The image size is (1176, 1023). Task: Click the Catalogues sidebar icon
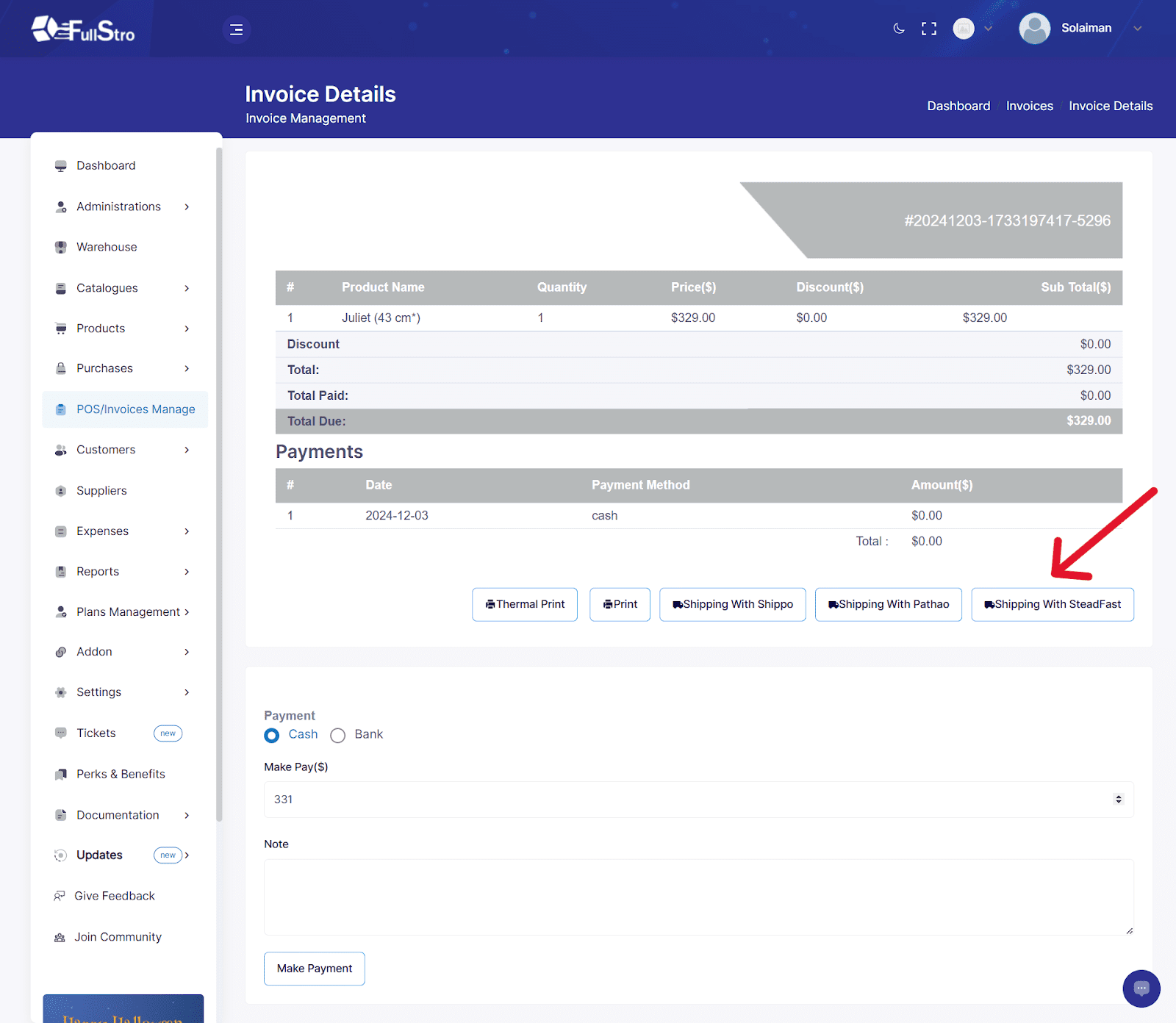coord(61,288)
